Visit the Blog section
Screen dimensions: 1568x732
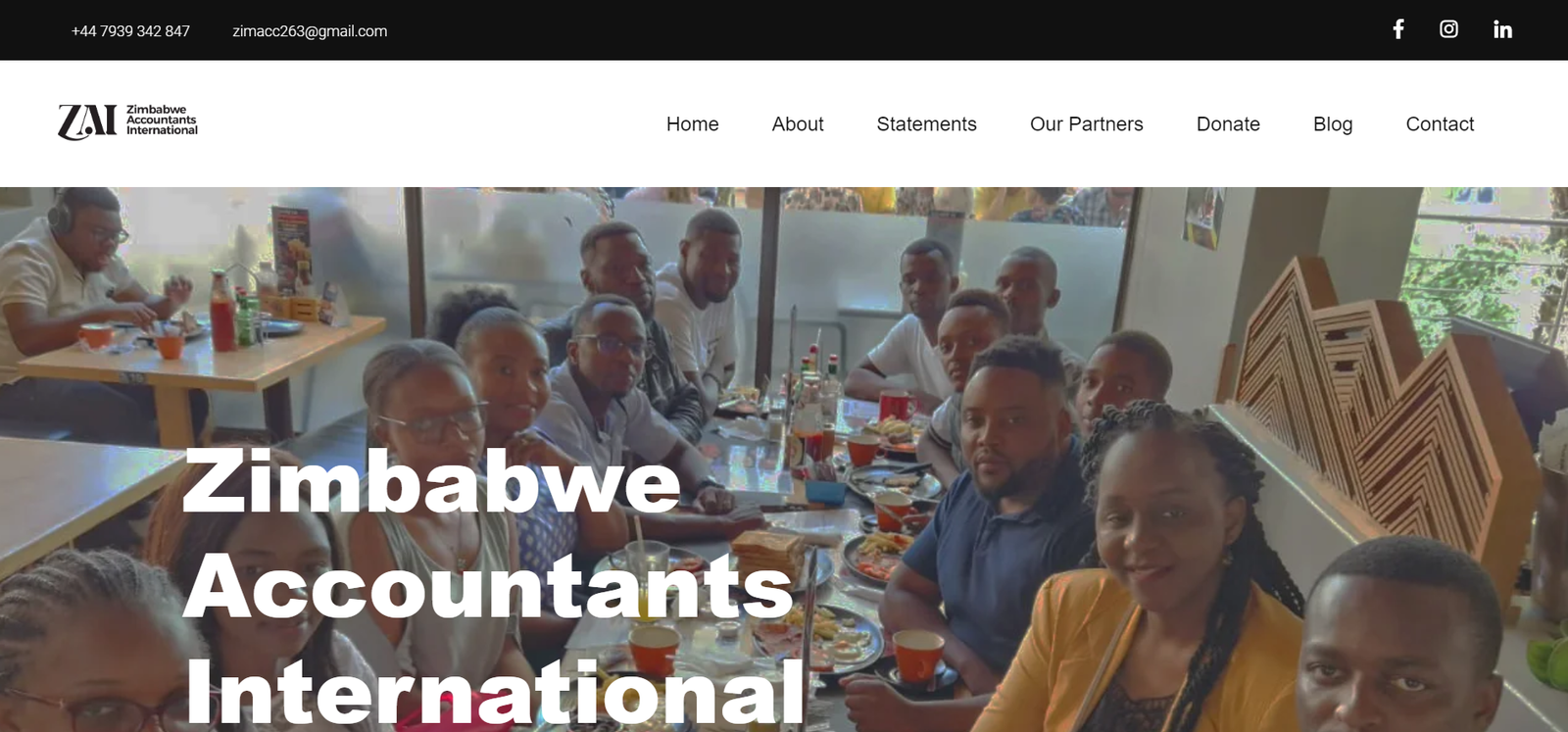click(x=1333, y=124)
